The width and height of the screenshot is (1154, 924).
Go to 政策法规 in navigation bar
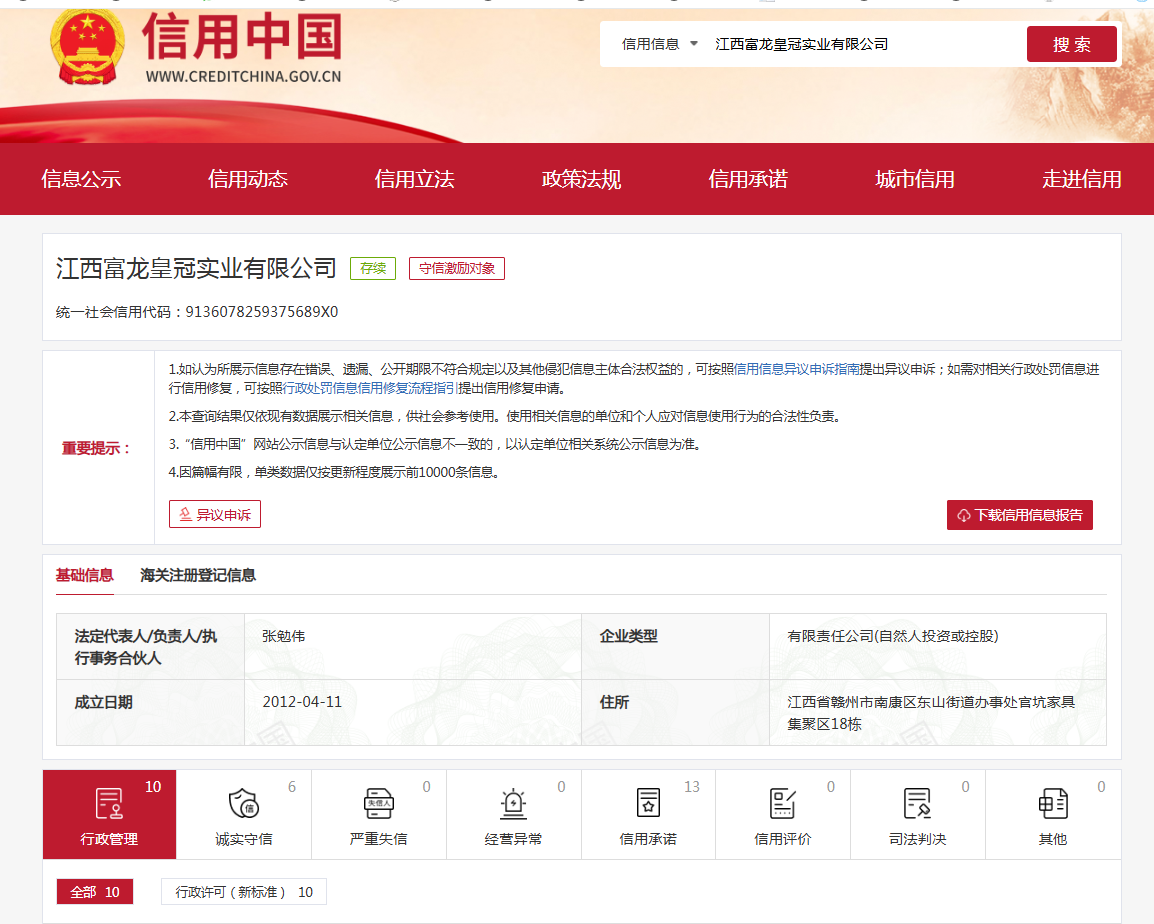pyautogui.click(x=581, y=180)
